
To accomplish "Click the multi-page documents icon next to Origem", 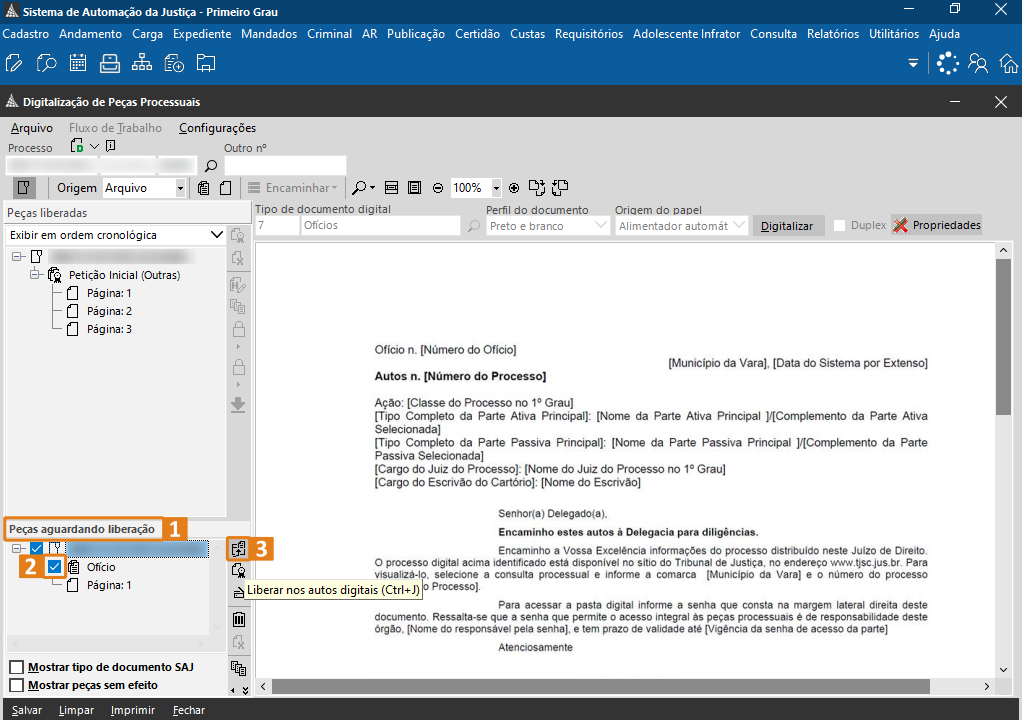I will pyautogui.click(x=204, y=188).
